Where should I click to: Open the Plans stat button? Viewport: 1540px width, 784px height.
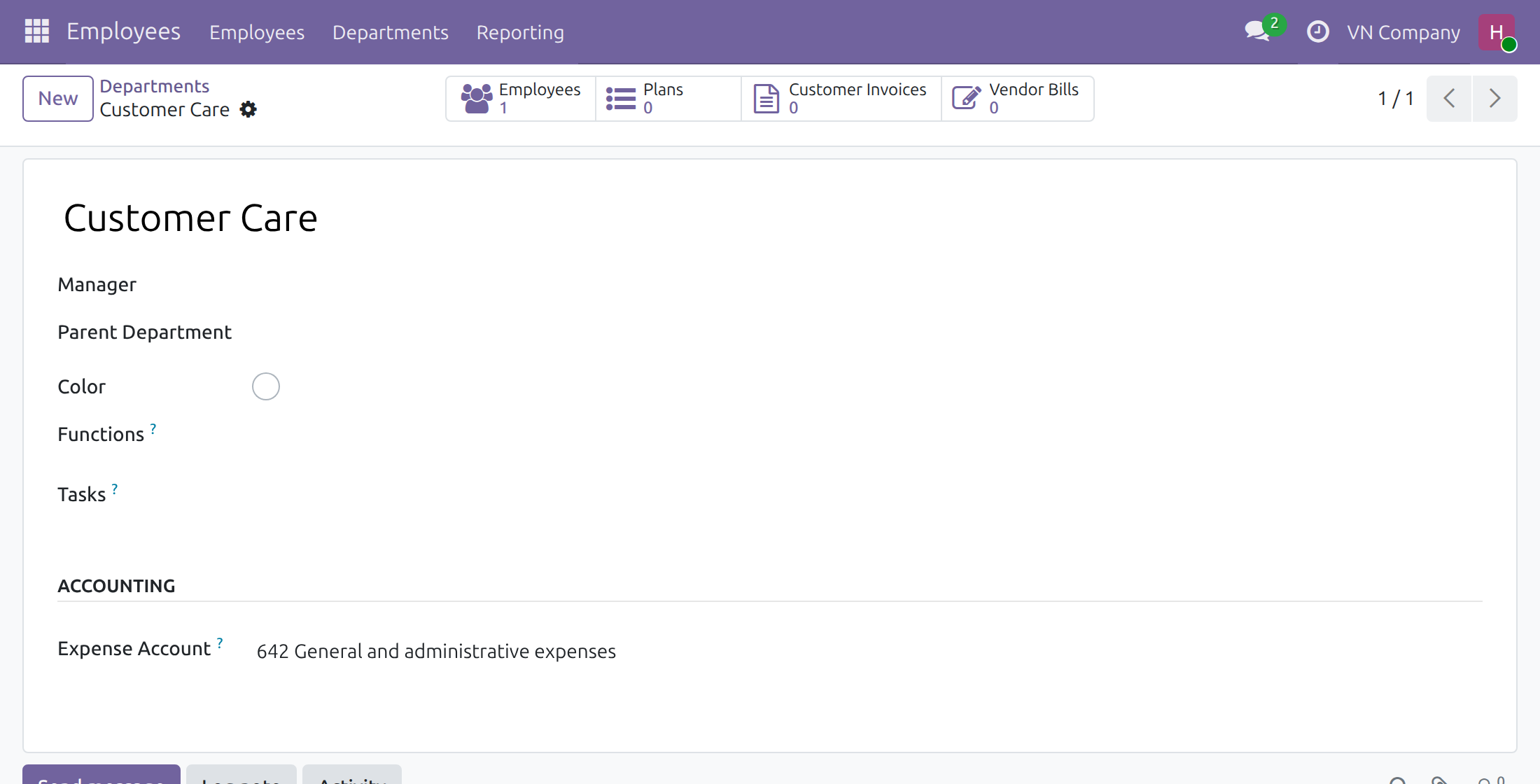(x=668, y=98)
